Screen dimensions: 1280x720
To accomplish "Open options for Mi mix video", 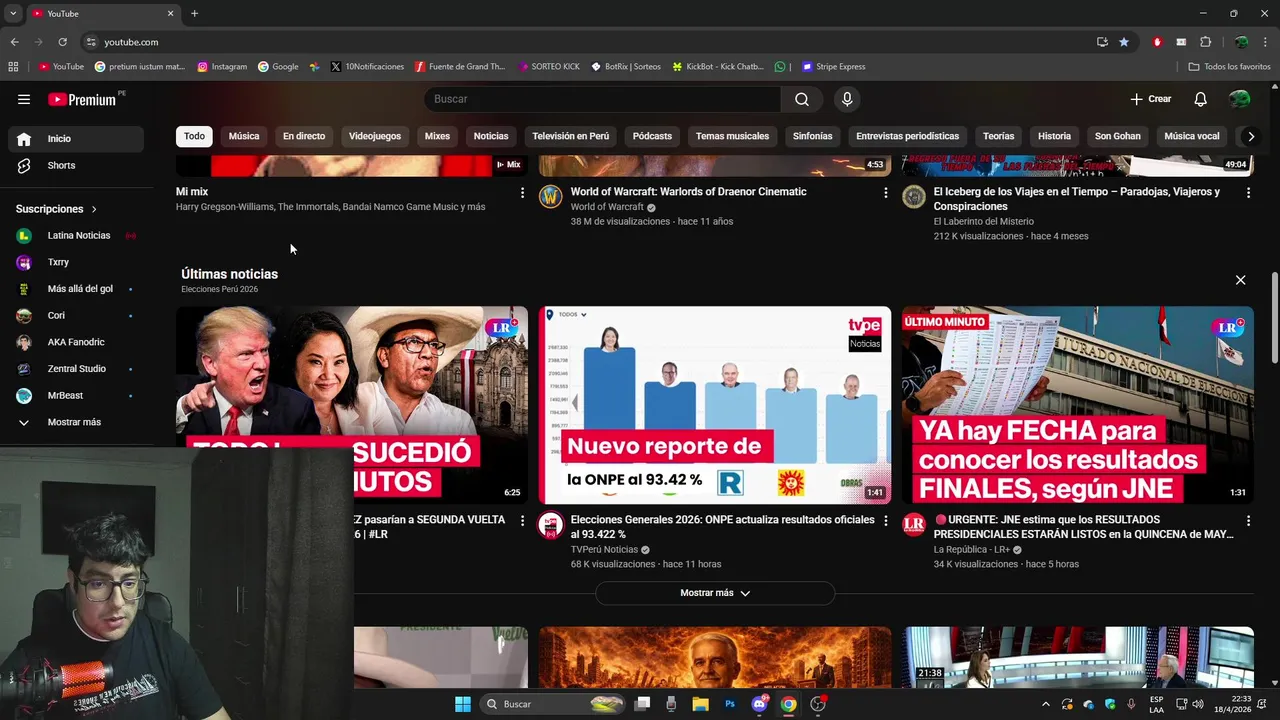I will [x=522, y=192].
